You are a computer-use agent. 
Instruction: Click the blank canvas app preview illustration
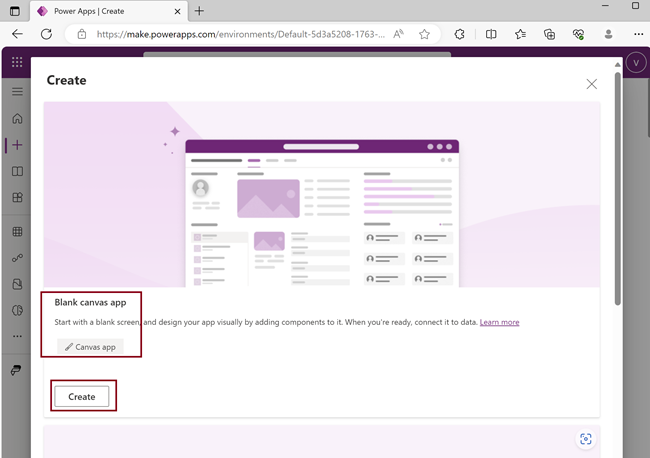tap(322, 194)
